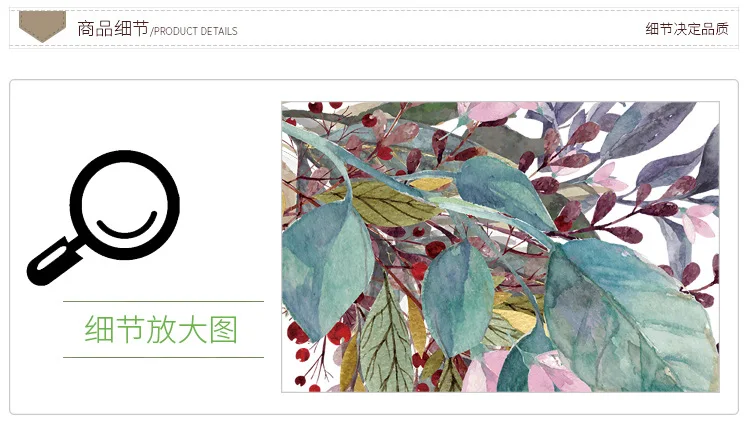Click the black magnifying glass icon
The height and width of the screenshot is (428, 750).
coord(103,218)
